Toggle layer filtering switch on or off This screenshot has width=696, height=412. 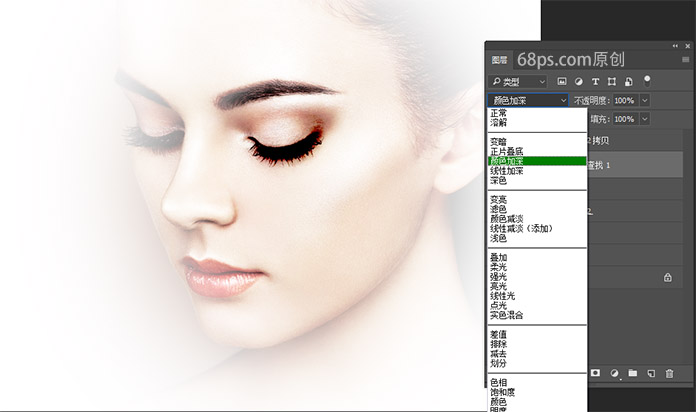(647, 81)
